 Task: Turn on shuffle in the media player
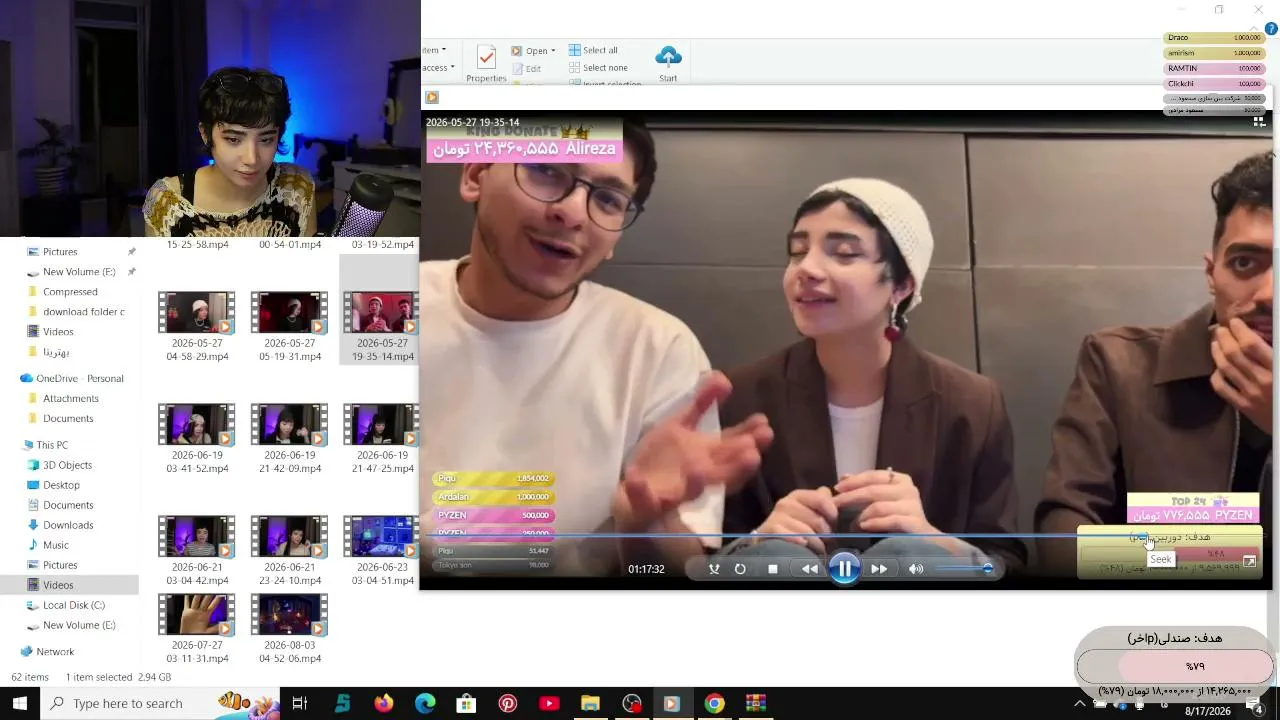pos(714,569)
